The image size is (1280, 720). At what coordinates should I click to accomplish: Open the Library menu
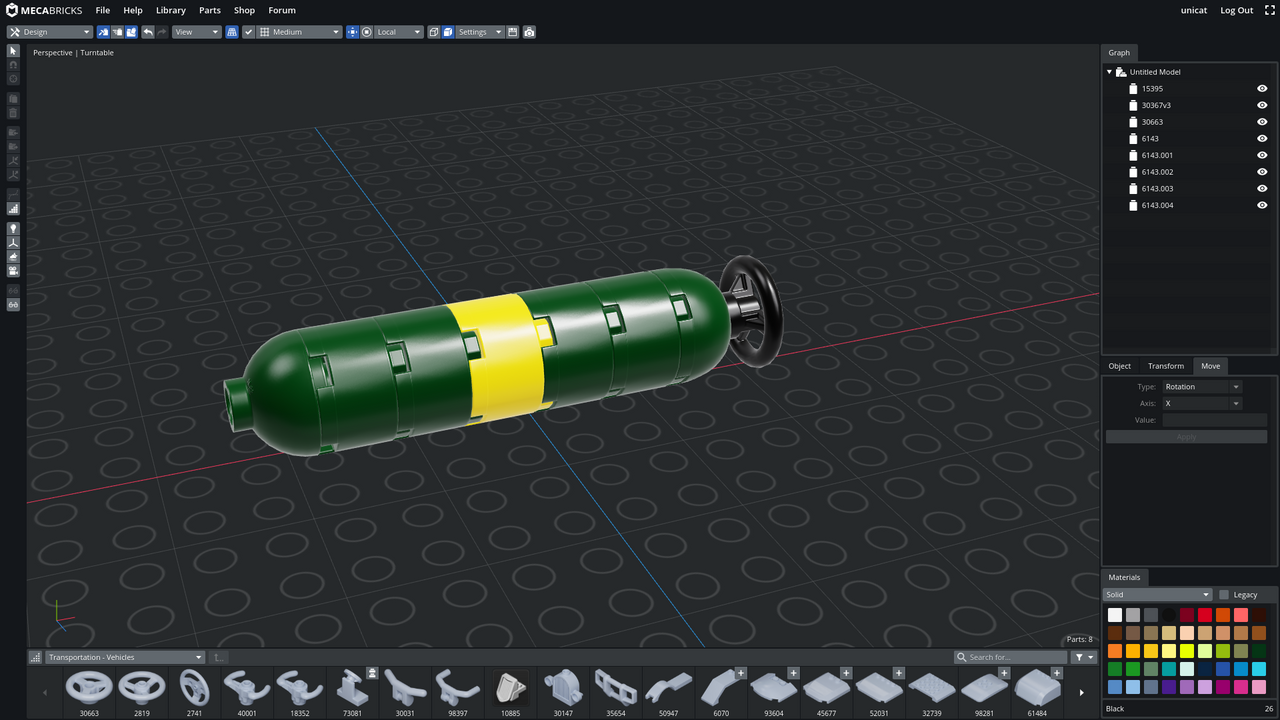(171, 10)
